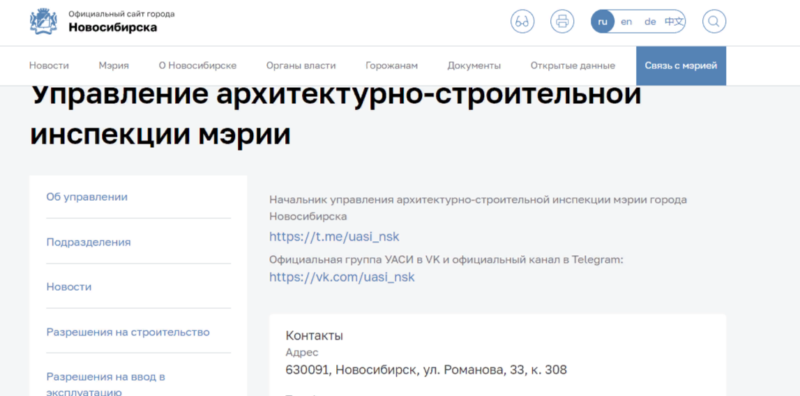Viewport: 800px width, 396px height.
Task: Click the Адрес label
Action: 302,353
